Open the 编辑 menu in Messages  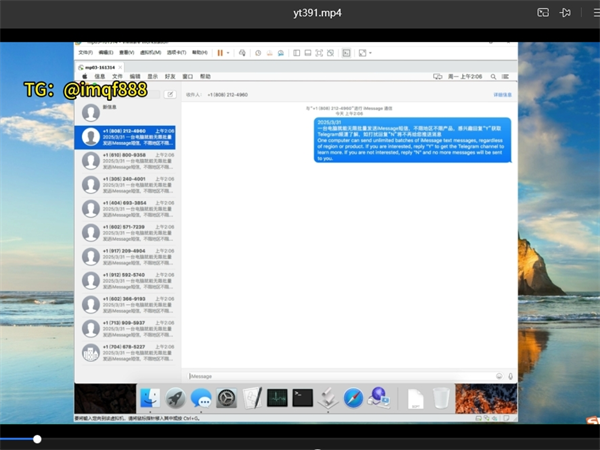pos(134,76)
